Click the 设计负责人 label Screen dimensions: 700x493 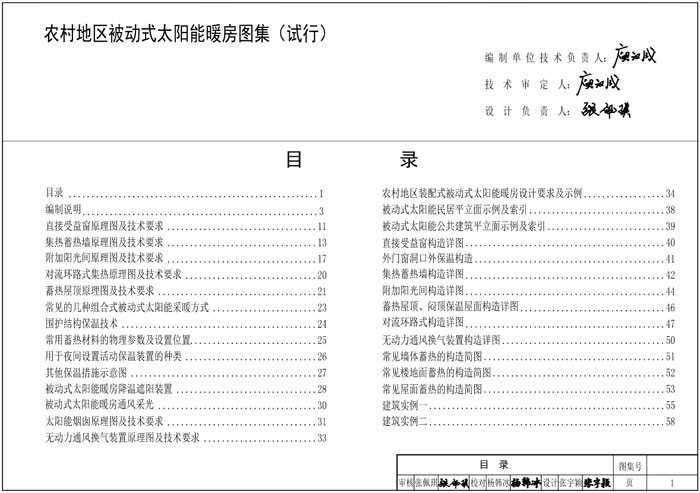pyautogui.click(x=528, y=111)
